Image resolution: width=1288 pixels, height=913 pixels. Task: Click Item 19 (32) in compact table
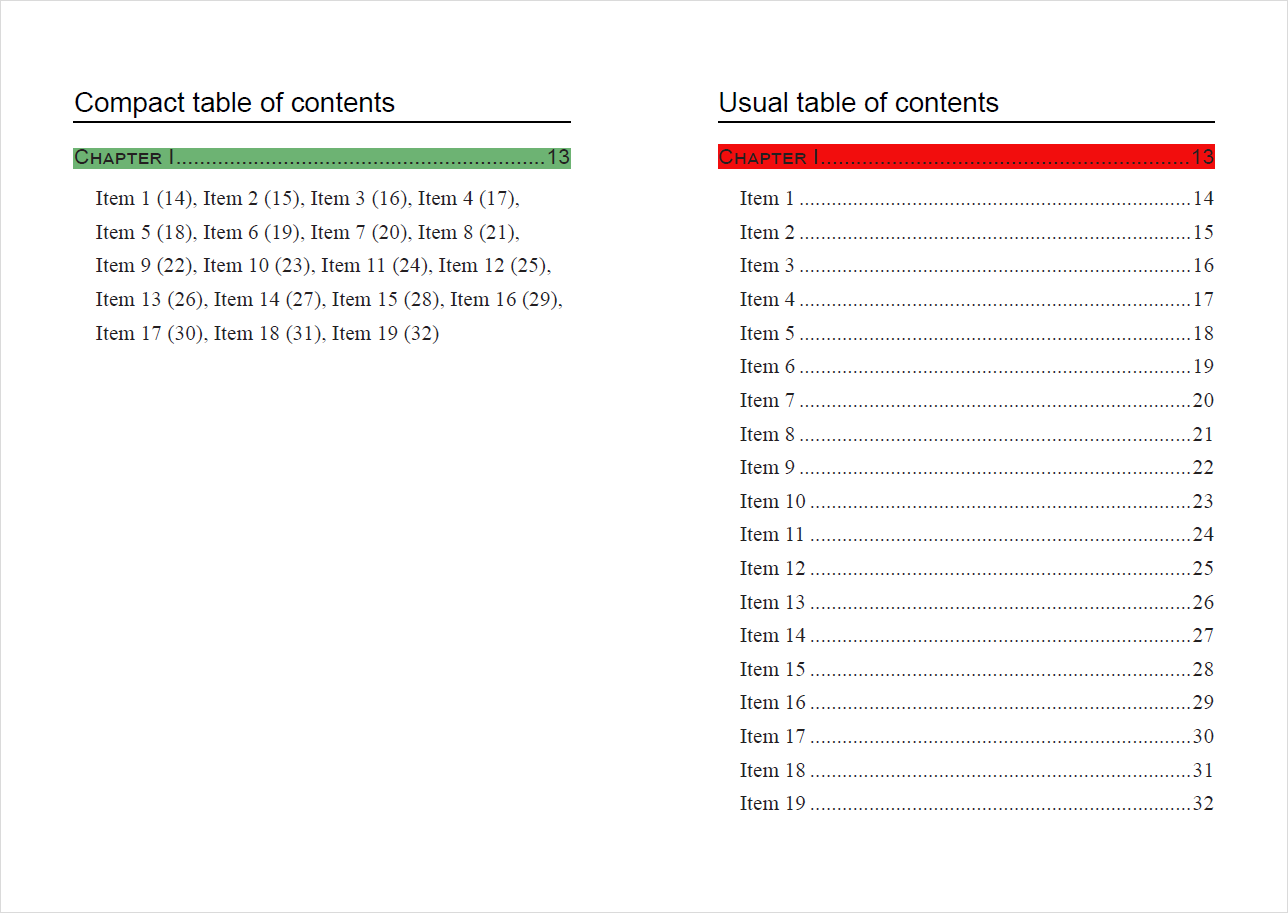click(385, 333)
